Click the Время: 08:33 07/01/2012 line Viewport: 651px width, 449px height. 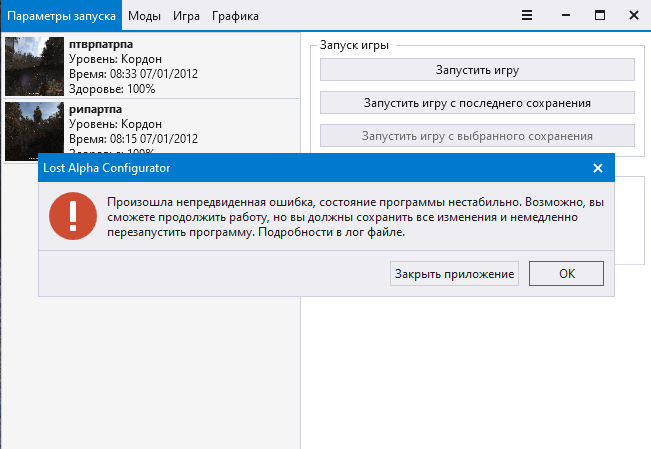[x=133, y=74]
